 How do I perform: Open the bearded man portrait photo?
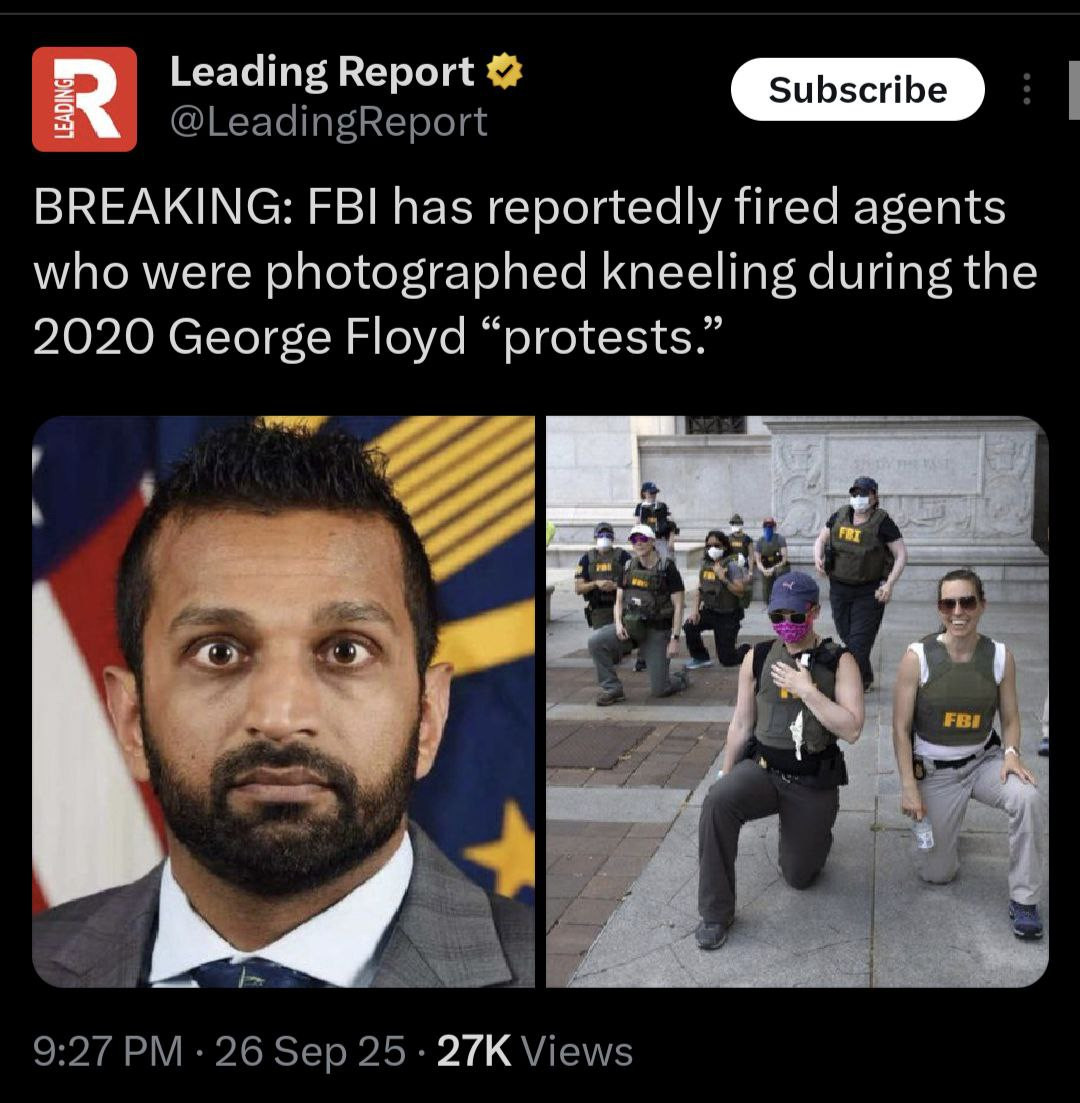point(284,701)
